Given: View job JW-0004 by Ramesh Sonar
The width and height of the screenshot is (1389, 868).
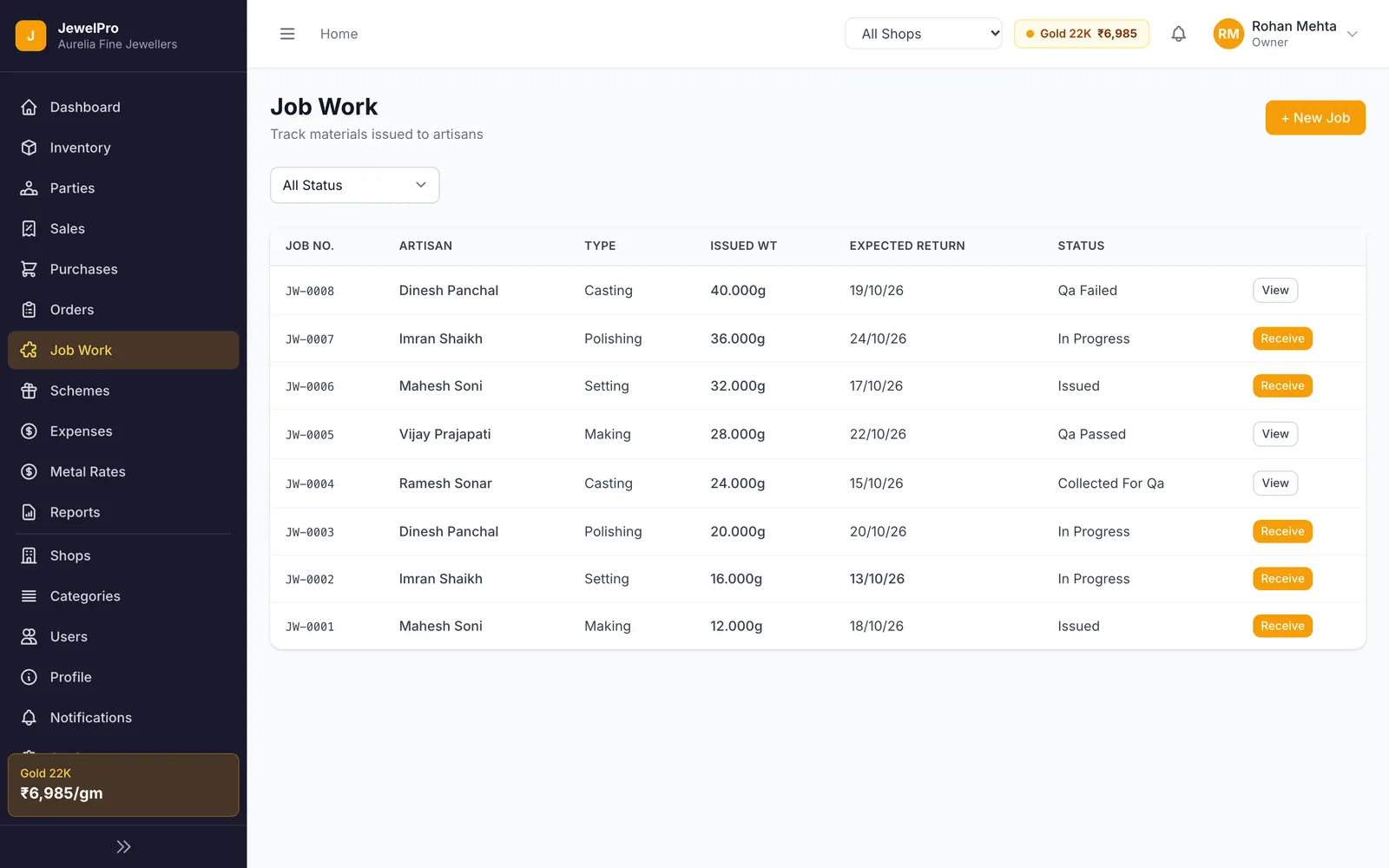Looking at the screenshot, I should [1274, 483].
